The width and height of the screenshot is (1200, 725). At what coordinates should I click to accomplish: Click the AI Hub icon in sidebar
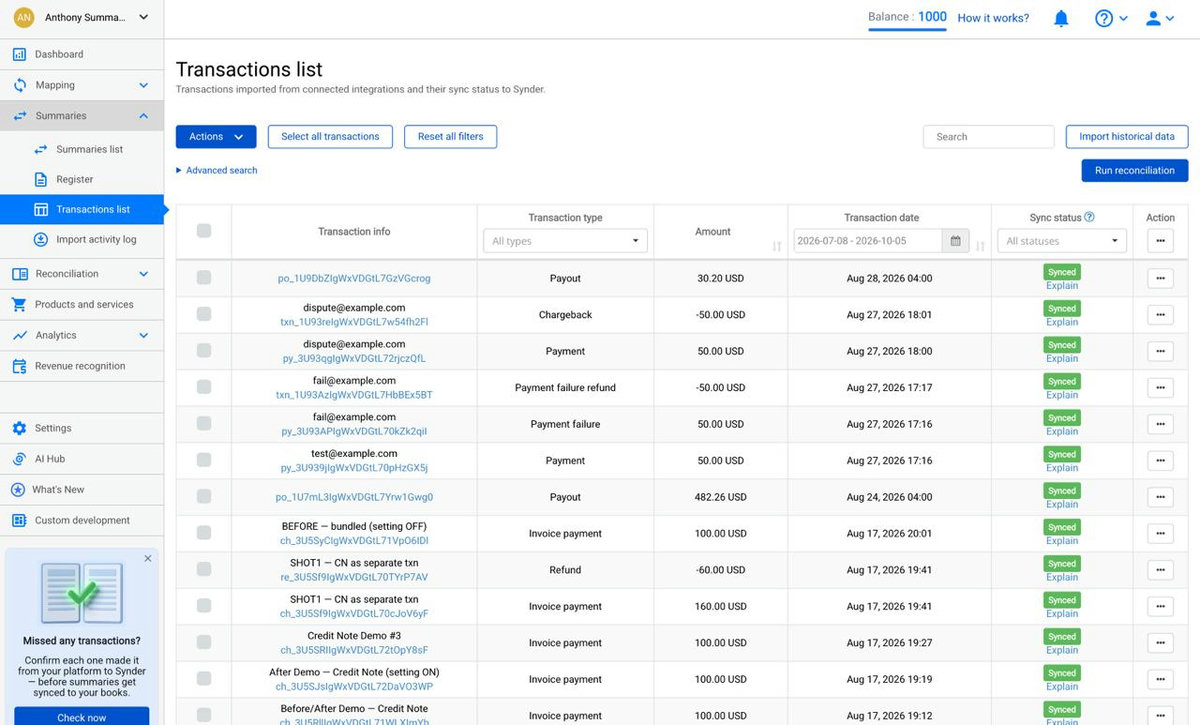pos(19,459)
